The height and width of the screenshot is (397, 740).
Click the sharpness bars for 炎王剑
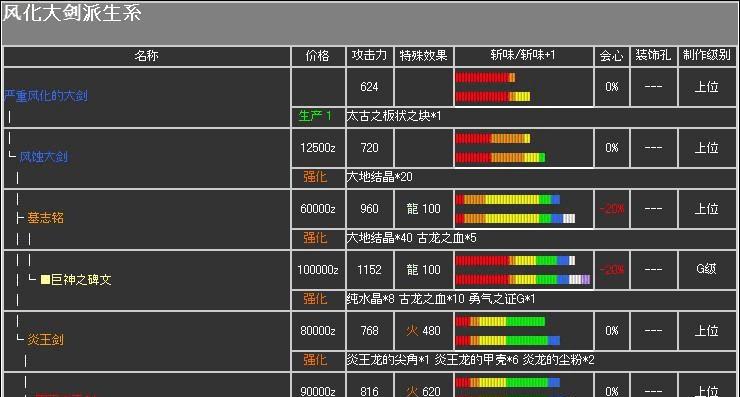tap(508, 330)
